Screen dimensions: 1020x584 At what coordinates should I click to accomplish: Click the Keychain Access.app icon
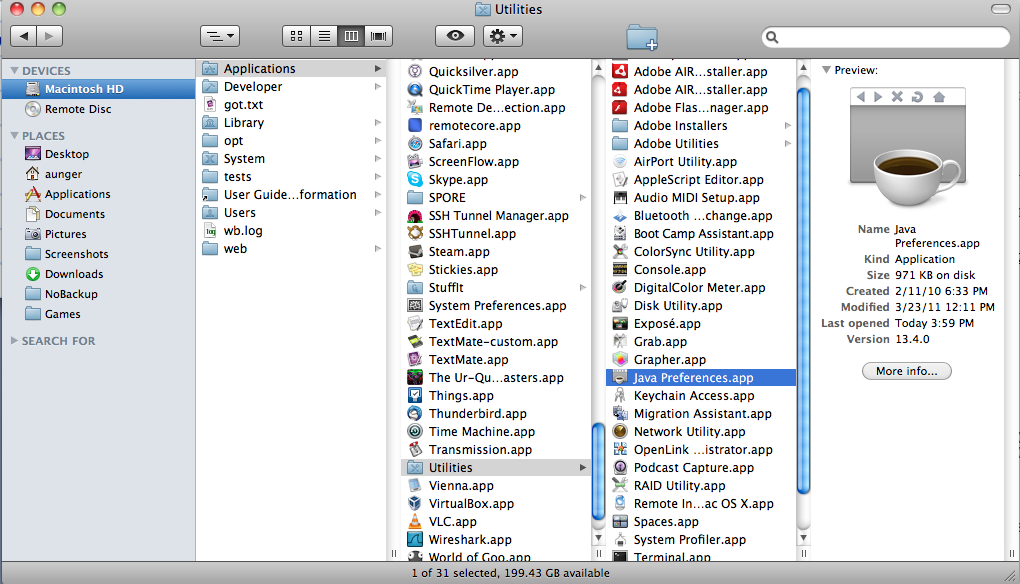tap(621, 396)
